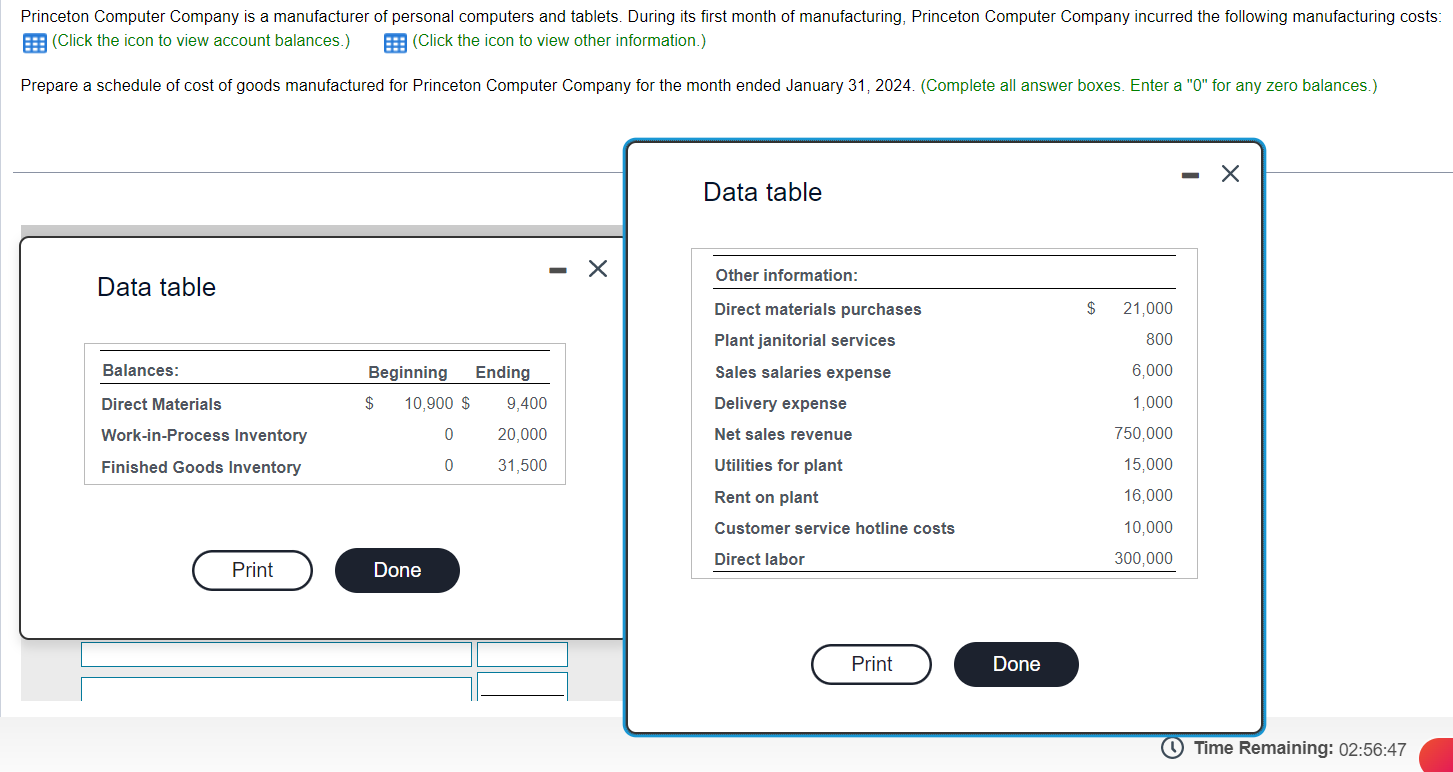Viewport: 1453px width, 772px height.
Task: Click Done in the Balances dialog
Action: click(397, 570)
